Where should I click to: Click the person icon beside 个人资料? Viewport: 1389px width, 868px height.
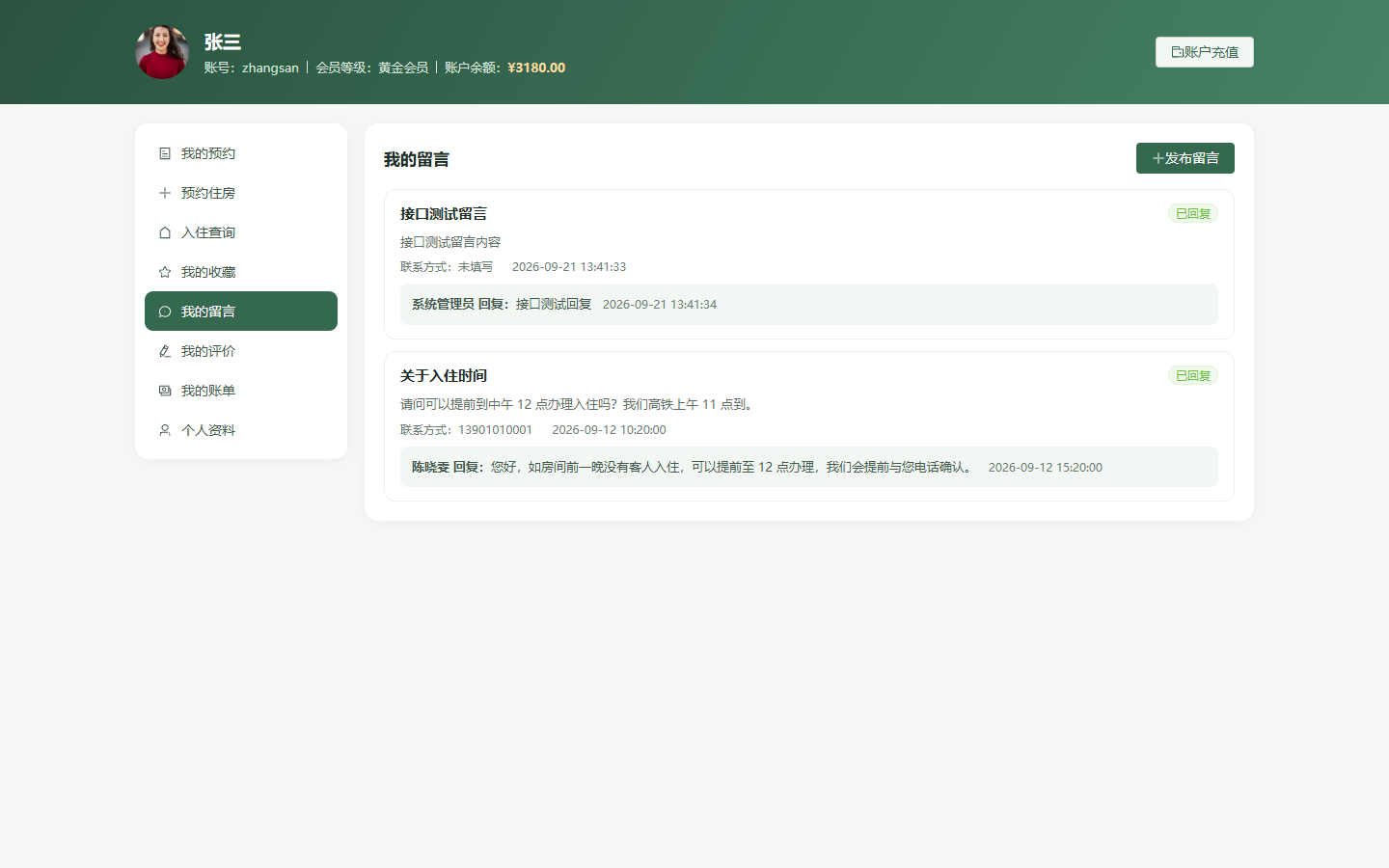point(165,430)
